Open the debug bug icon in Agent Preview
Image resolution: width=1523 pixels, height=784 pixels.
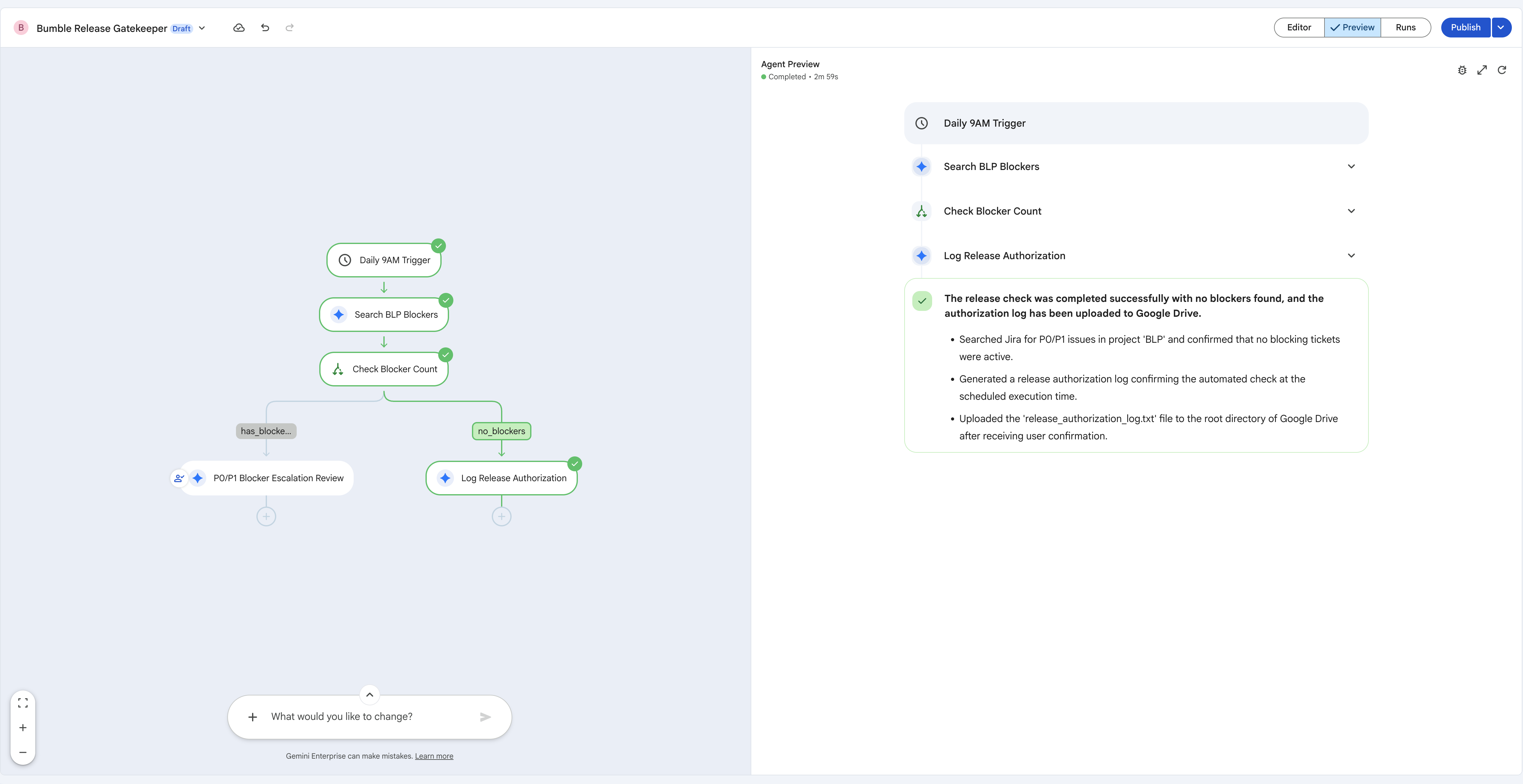tap(1462, 70)
